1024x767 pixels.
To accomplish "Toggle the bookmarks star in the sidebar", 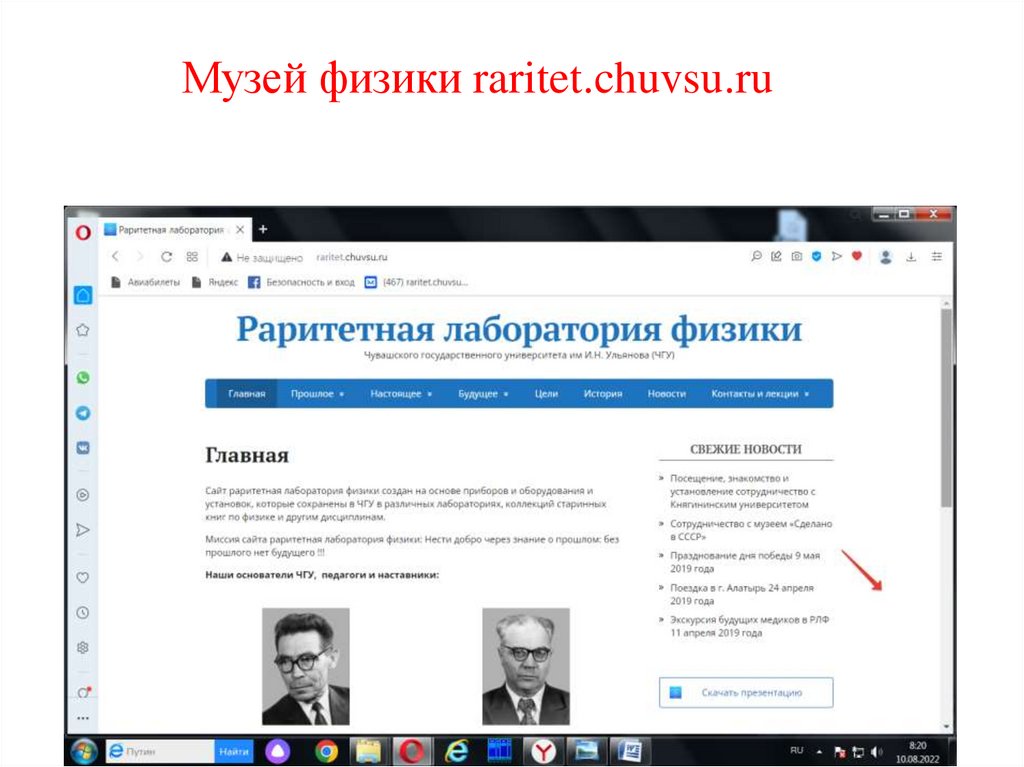I will [82, 328].
